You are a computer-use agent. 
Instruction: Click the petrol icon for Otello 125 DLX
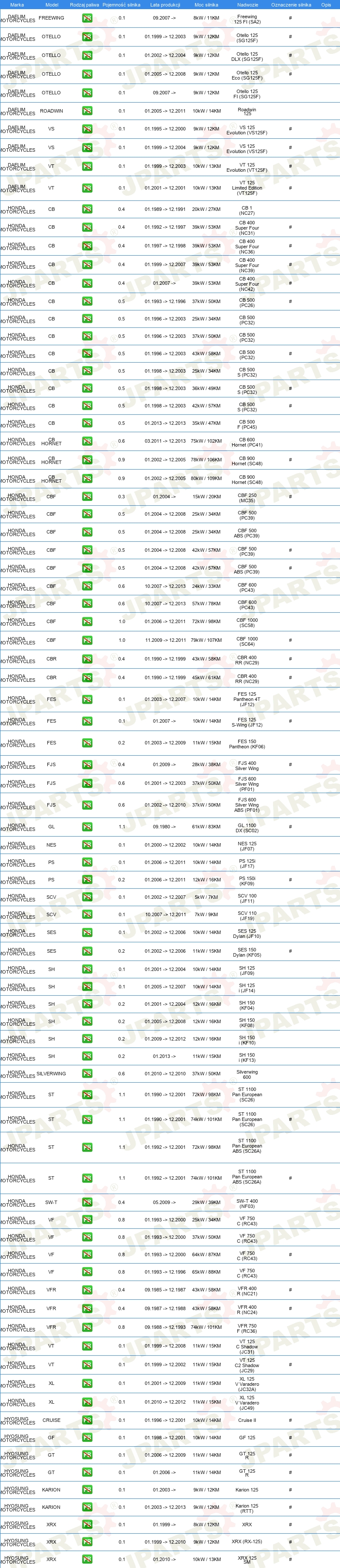click(x=87, y=55)
